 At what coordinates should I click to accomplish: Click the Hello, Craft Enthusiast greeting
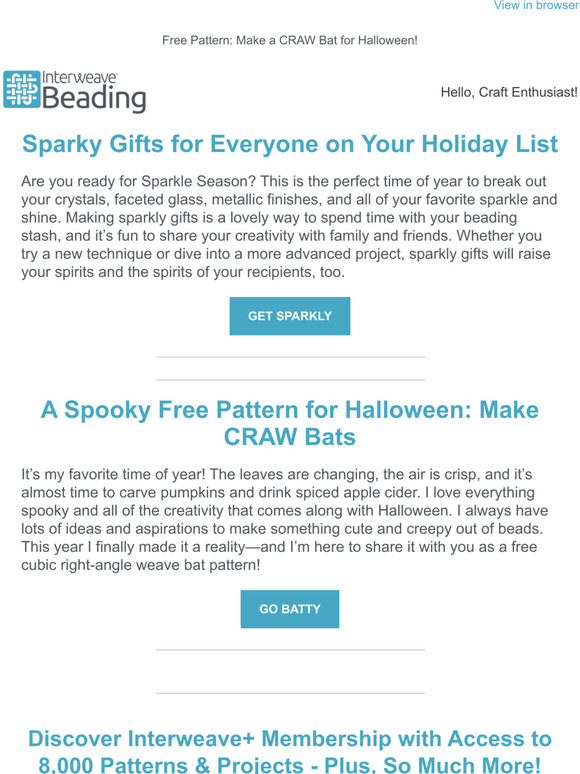(509, 92)
